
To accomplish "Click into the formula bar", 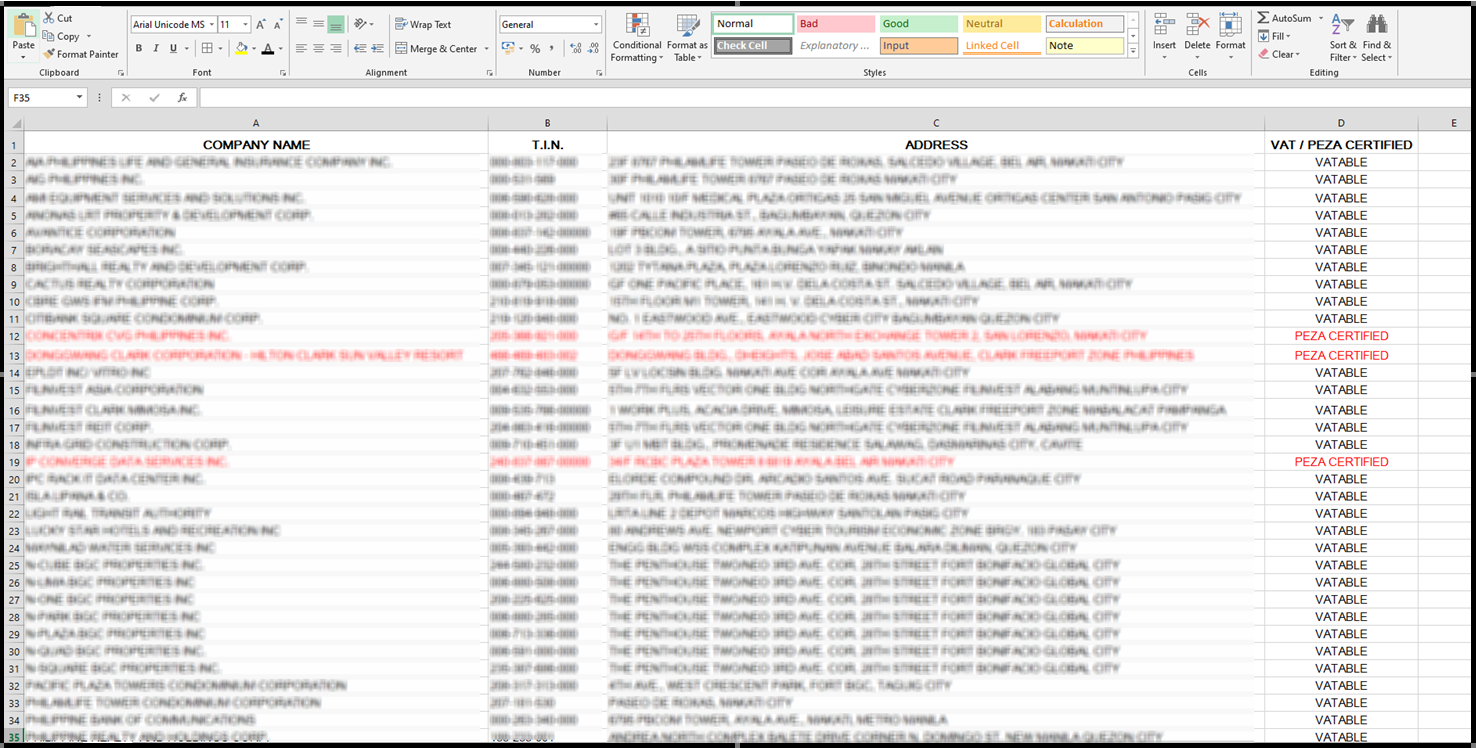I will tap(835, 98).
